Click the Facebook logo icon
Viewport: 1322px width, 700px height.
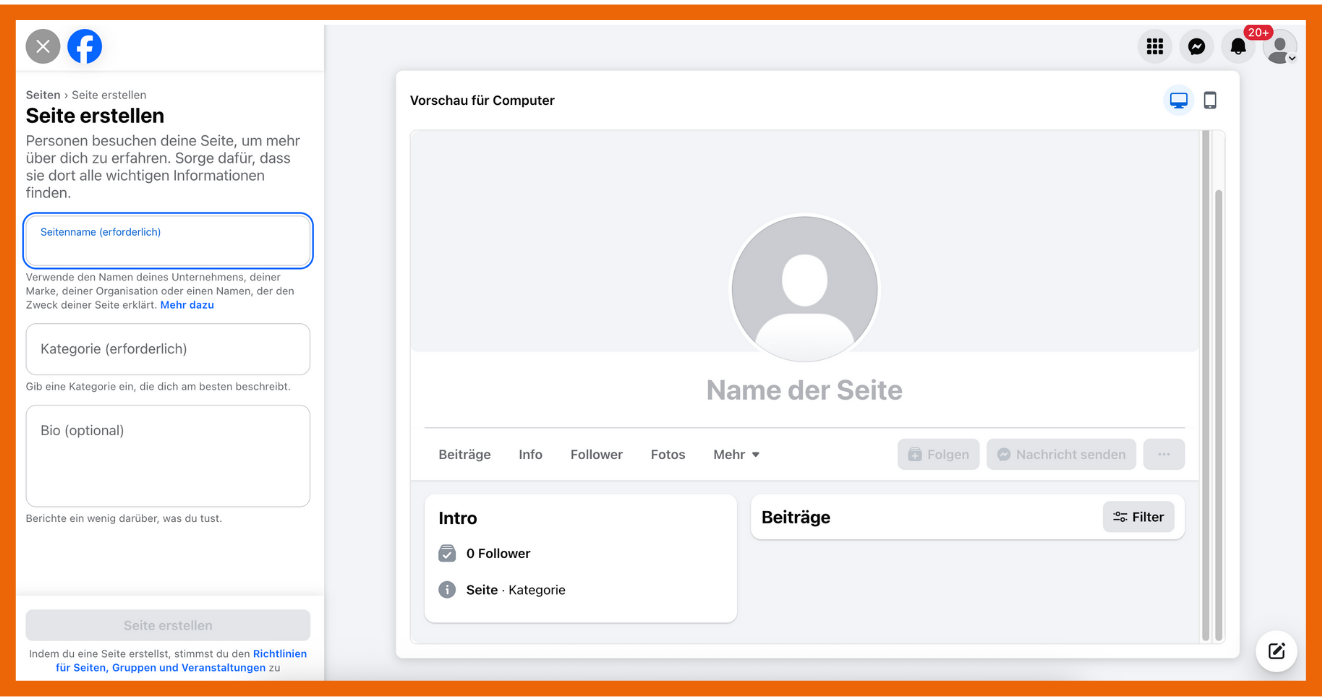point(85,46)
